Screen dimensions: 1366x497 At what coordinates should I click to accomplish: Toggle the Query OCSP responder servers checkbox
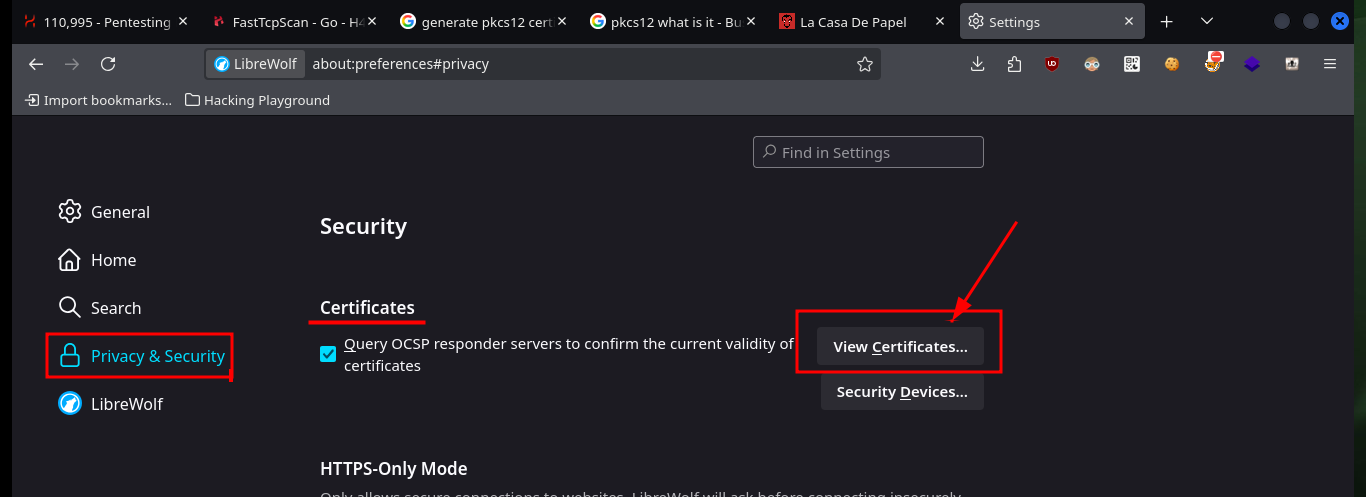pyautogui.click(x=328, y=354)
